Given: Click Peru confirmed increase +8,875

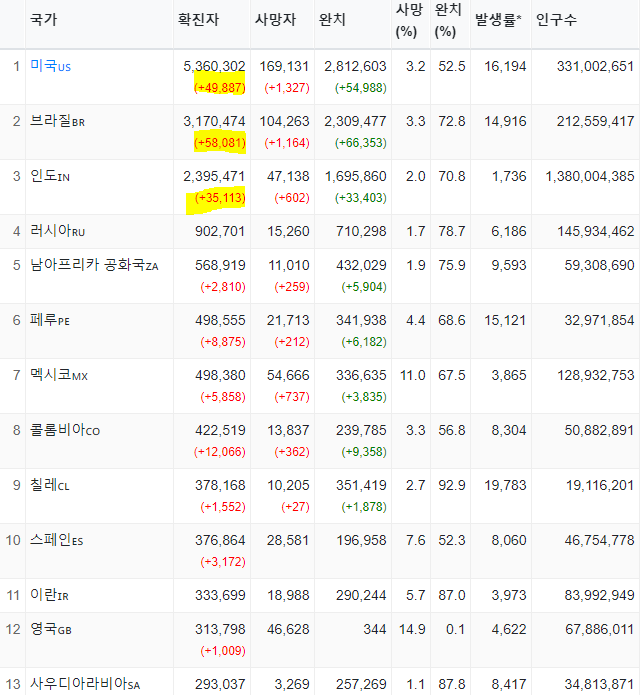Looking at the screenshot, I should (x=223, y=342).
